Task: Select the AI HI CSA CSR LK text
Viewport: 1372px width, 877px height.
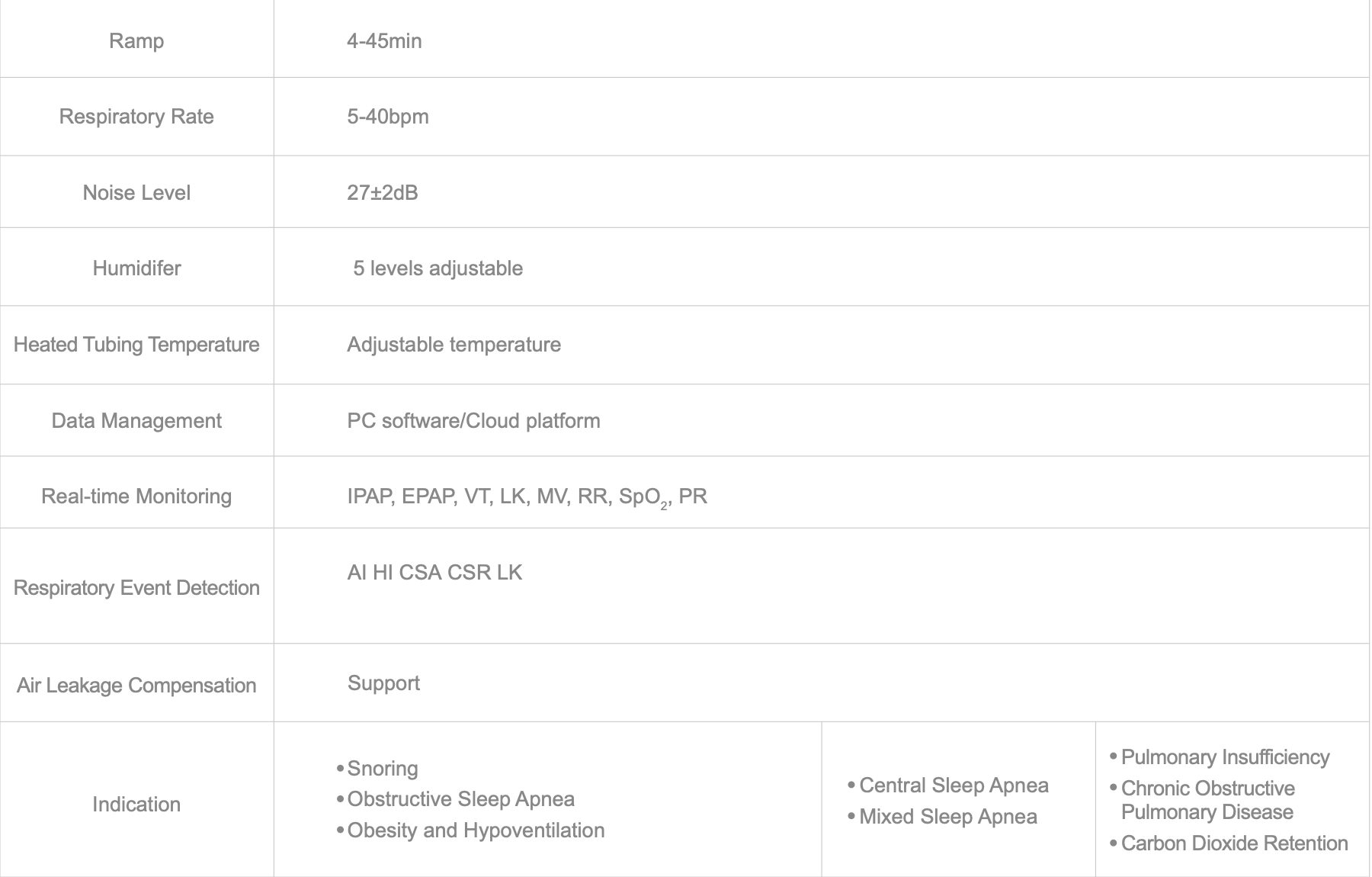Action: coord(434,573)
